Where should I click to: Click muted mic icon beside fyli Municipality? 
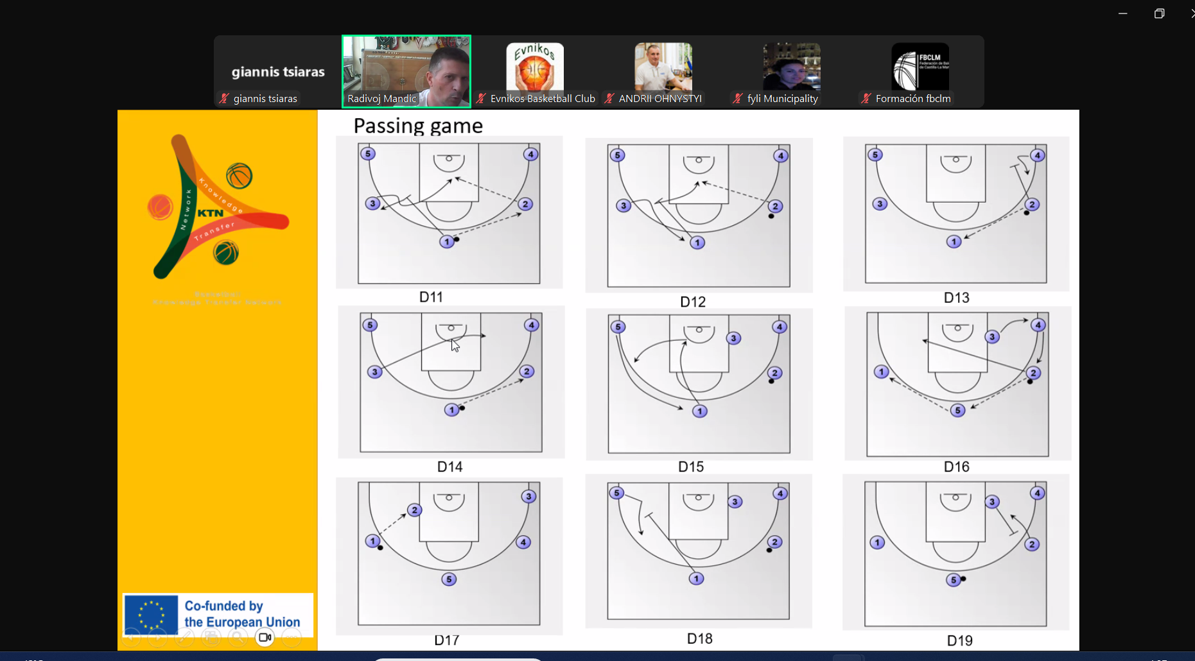pos(738,99)
